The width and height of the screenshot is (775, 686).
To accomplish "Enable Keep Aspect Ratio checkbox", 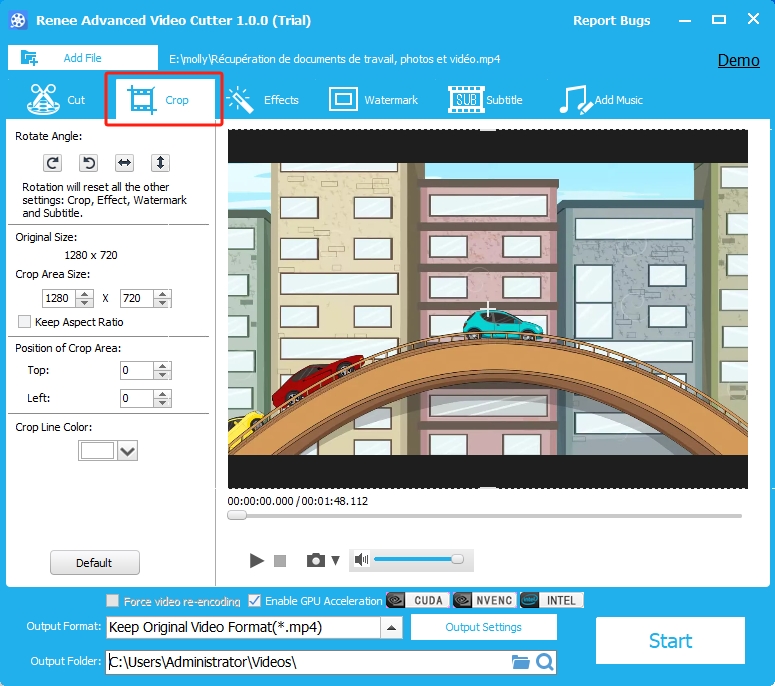I will pos(25,322).
